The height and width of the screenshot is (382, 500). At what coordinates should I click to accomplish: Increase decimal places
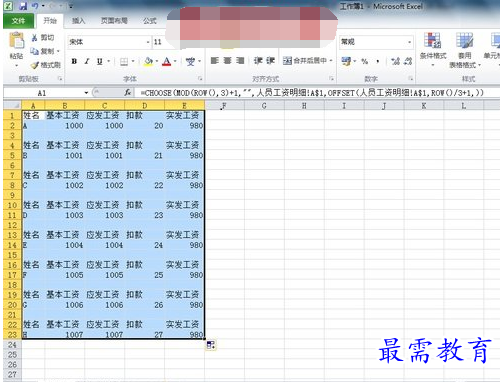click(395, 61)
